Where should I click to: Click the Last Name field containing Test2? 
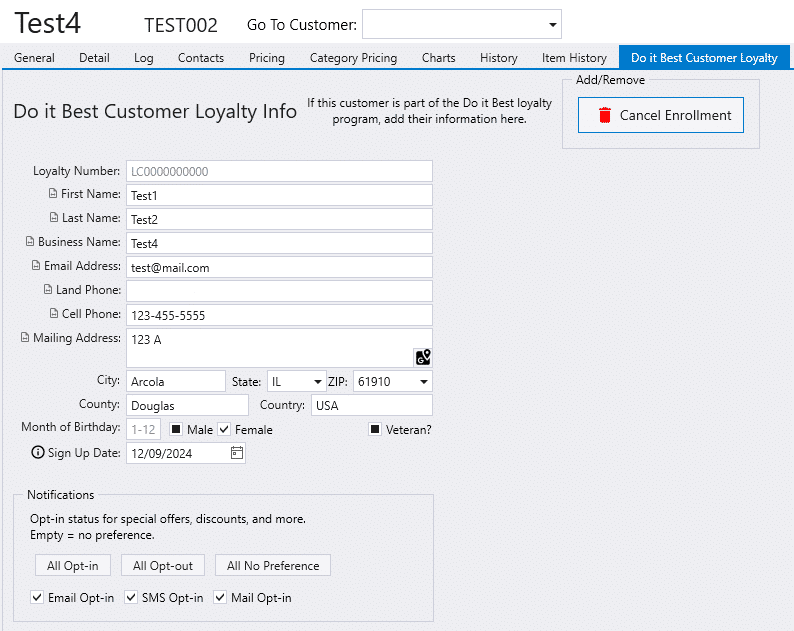pos(280,219)
